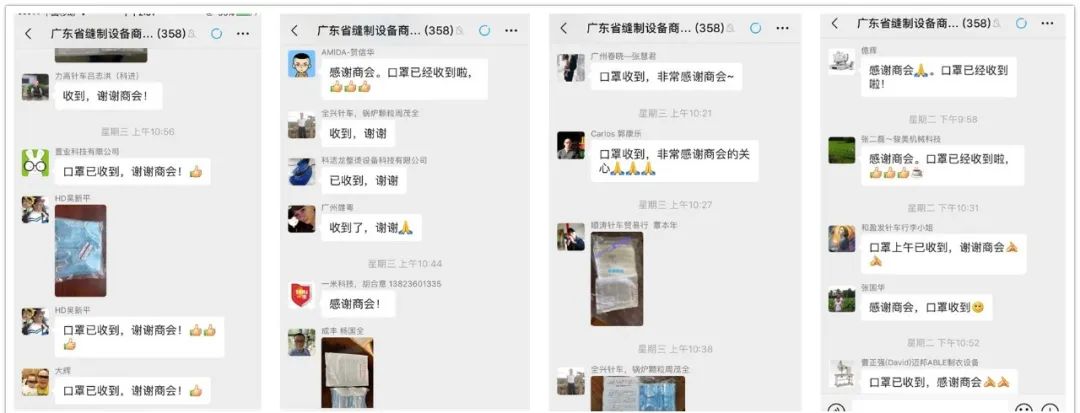Tap the message input field below 曹正强's message
Viewport: 1080px width, 413px height.
pos(930,407)
